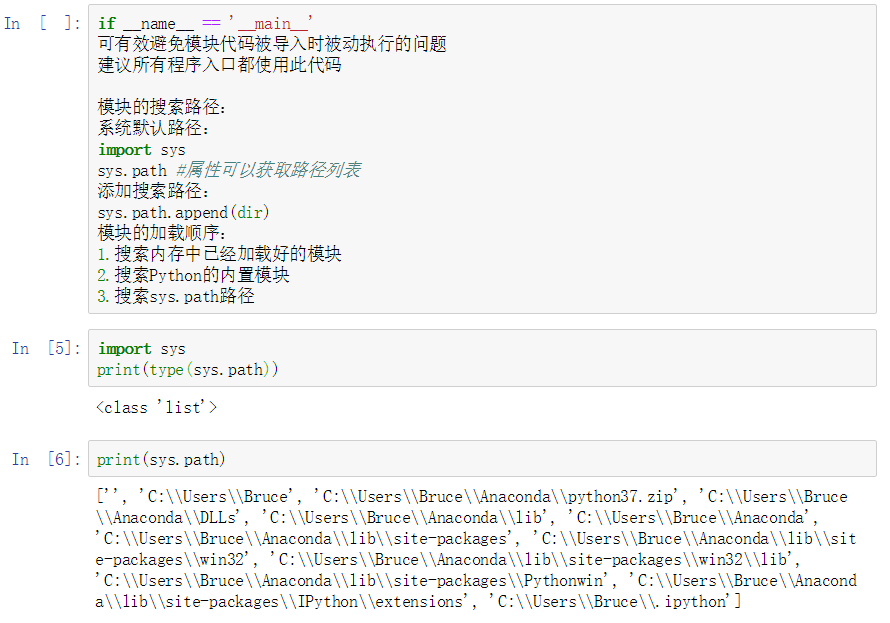Image resolution: width=890 pixels, height=623 pixels.
Task: Click the line 3.搜索sys.path路径
Action: coord(176,296)
